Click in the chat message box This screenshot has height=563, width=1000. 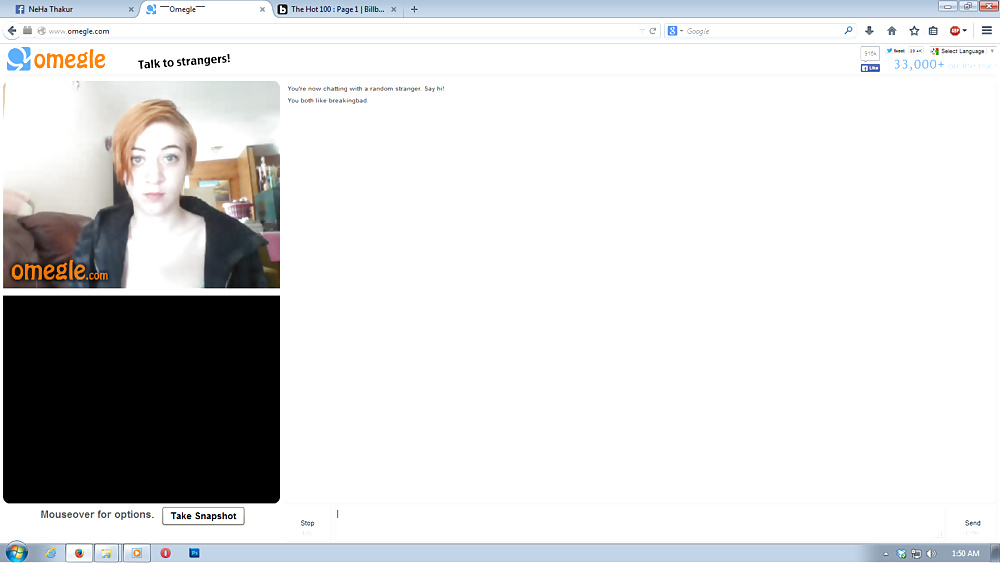638,523
